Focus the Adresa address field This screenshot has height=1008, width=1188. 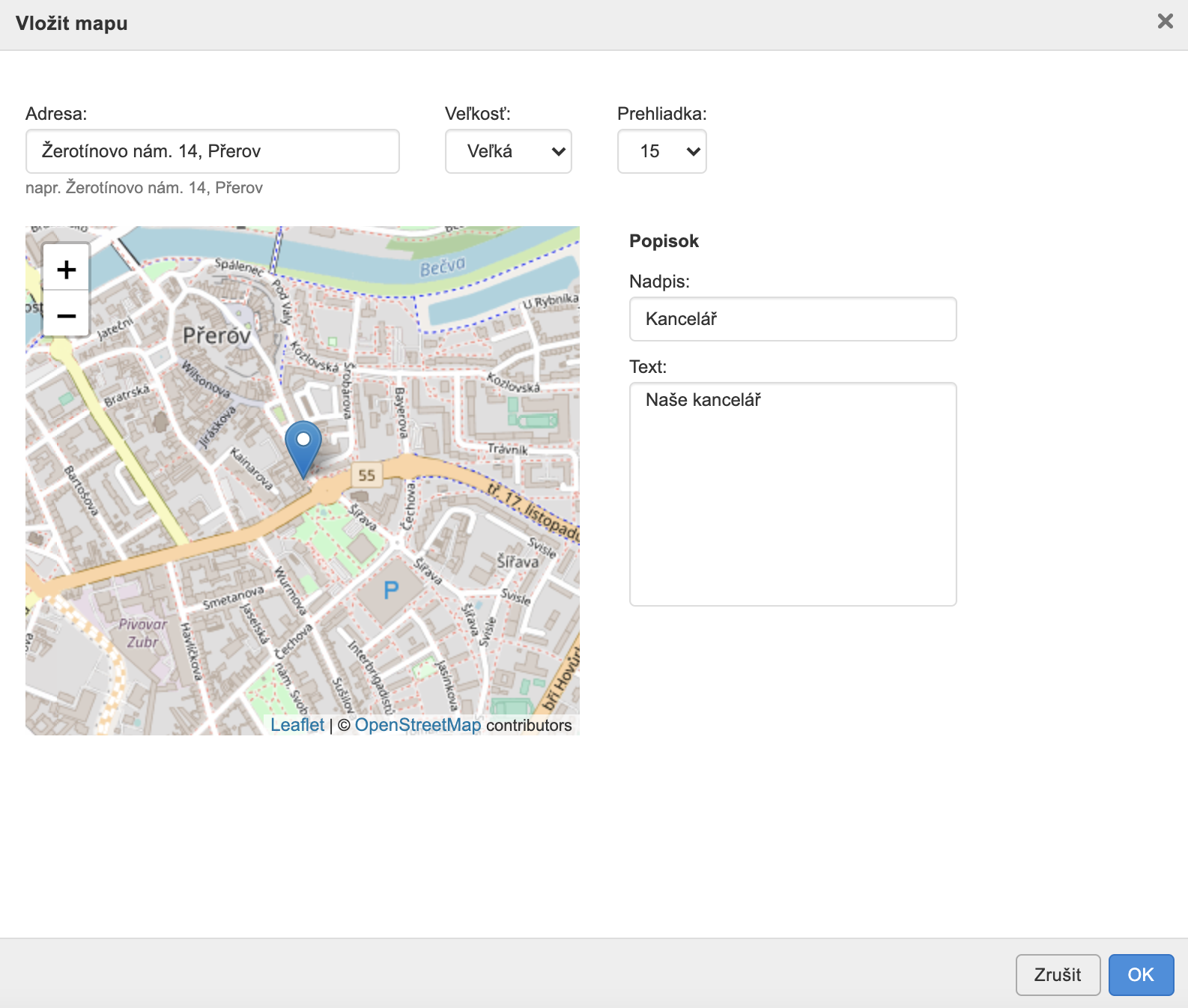pyautogui.click(x=213, y=151)
